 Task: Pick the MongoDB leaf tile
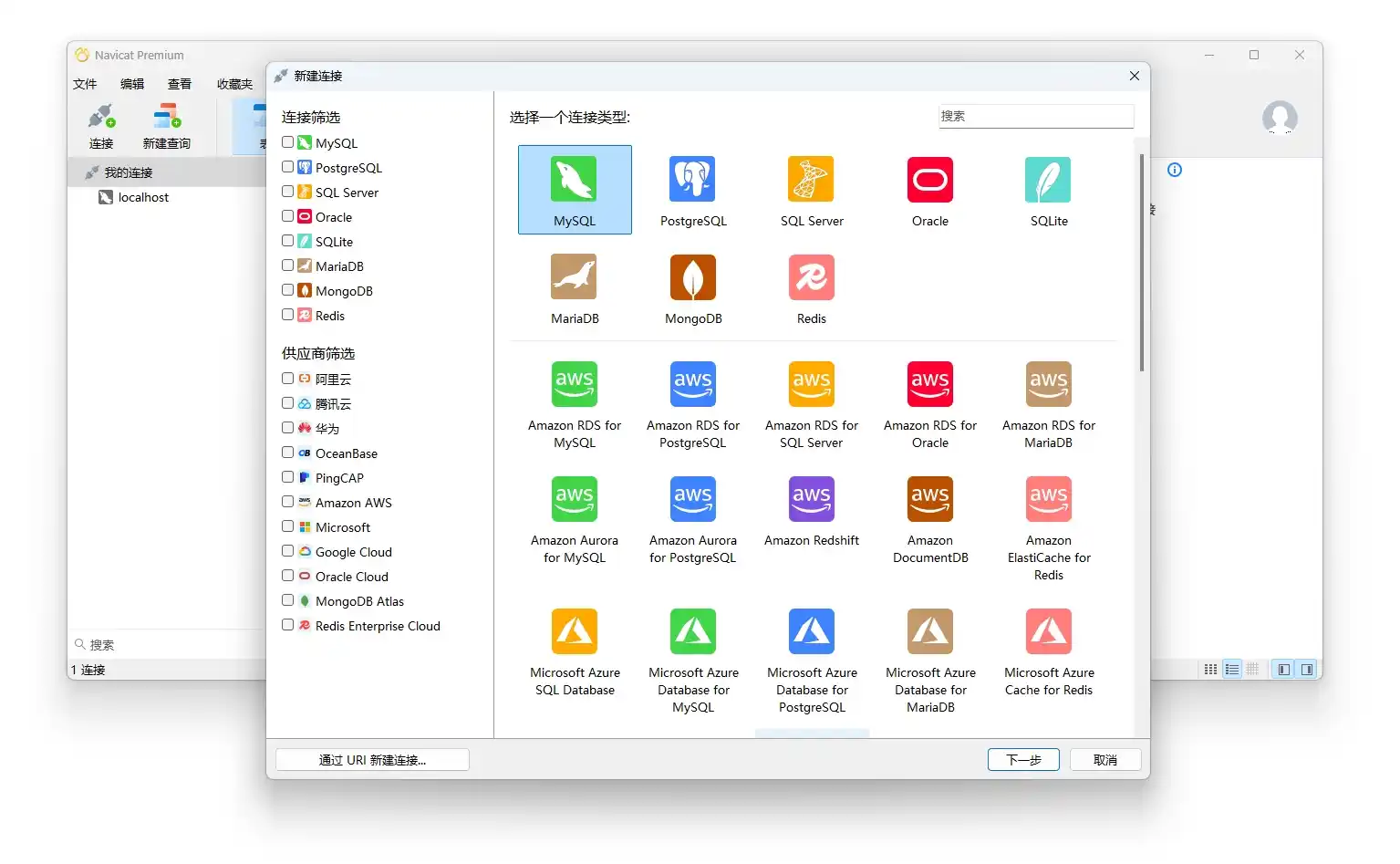tap(693, 288)
